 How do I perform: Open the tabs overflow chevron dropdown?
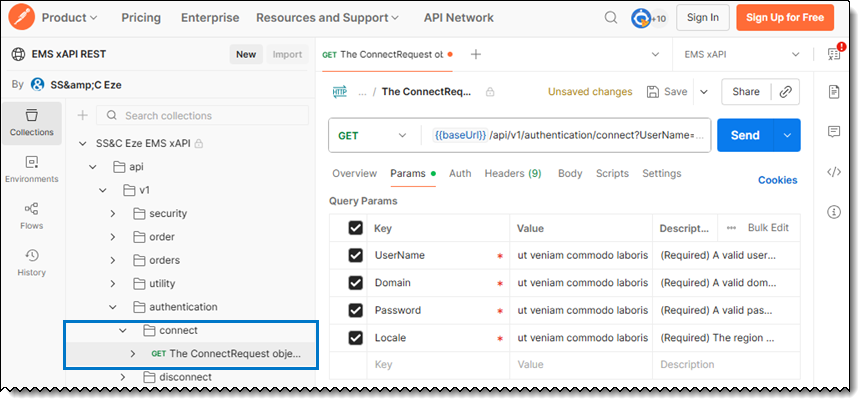[655, 55]
